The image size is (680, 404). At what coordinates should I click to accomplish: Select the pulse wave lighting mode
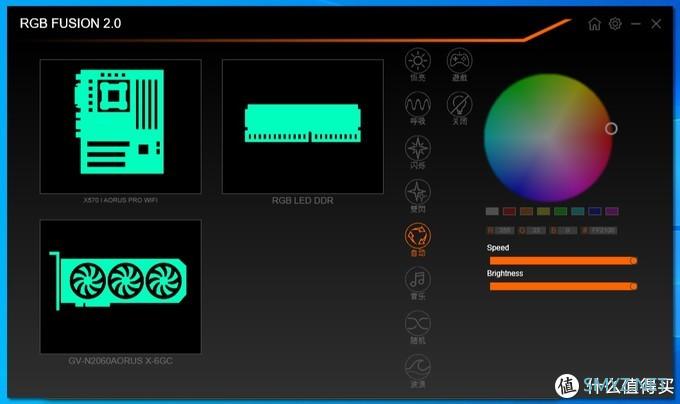(x=418, y=104)
